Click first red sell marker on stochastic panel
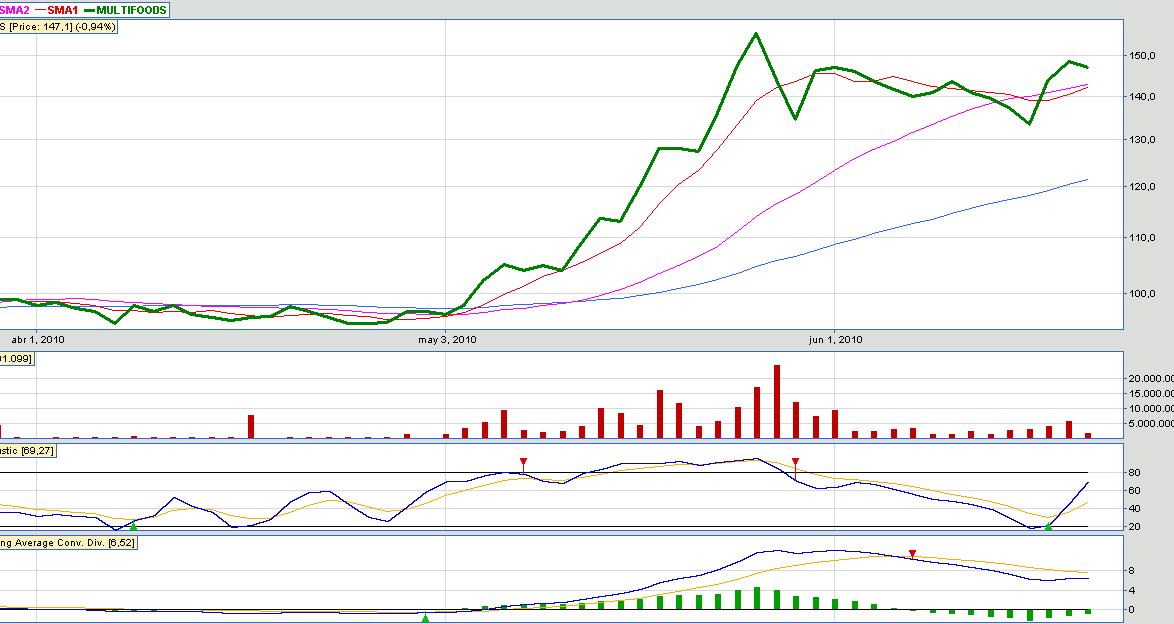Viewport: 1174px width, 624px height. click(523, 461)
